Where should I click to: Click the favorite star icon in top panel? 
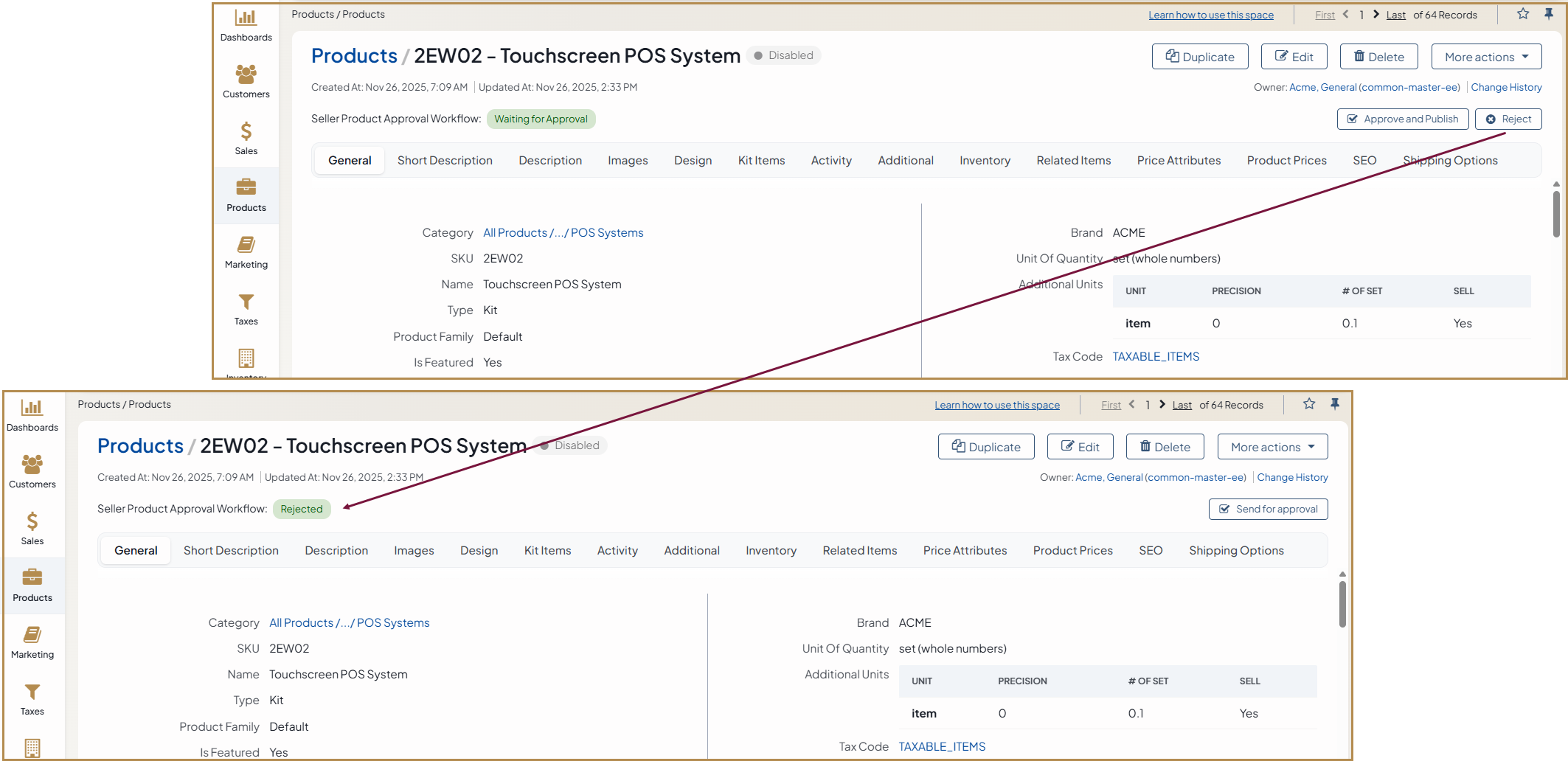coord(1523,14)
